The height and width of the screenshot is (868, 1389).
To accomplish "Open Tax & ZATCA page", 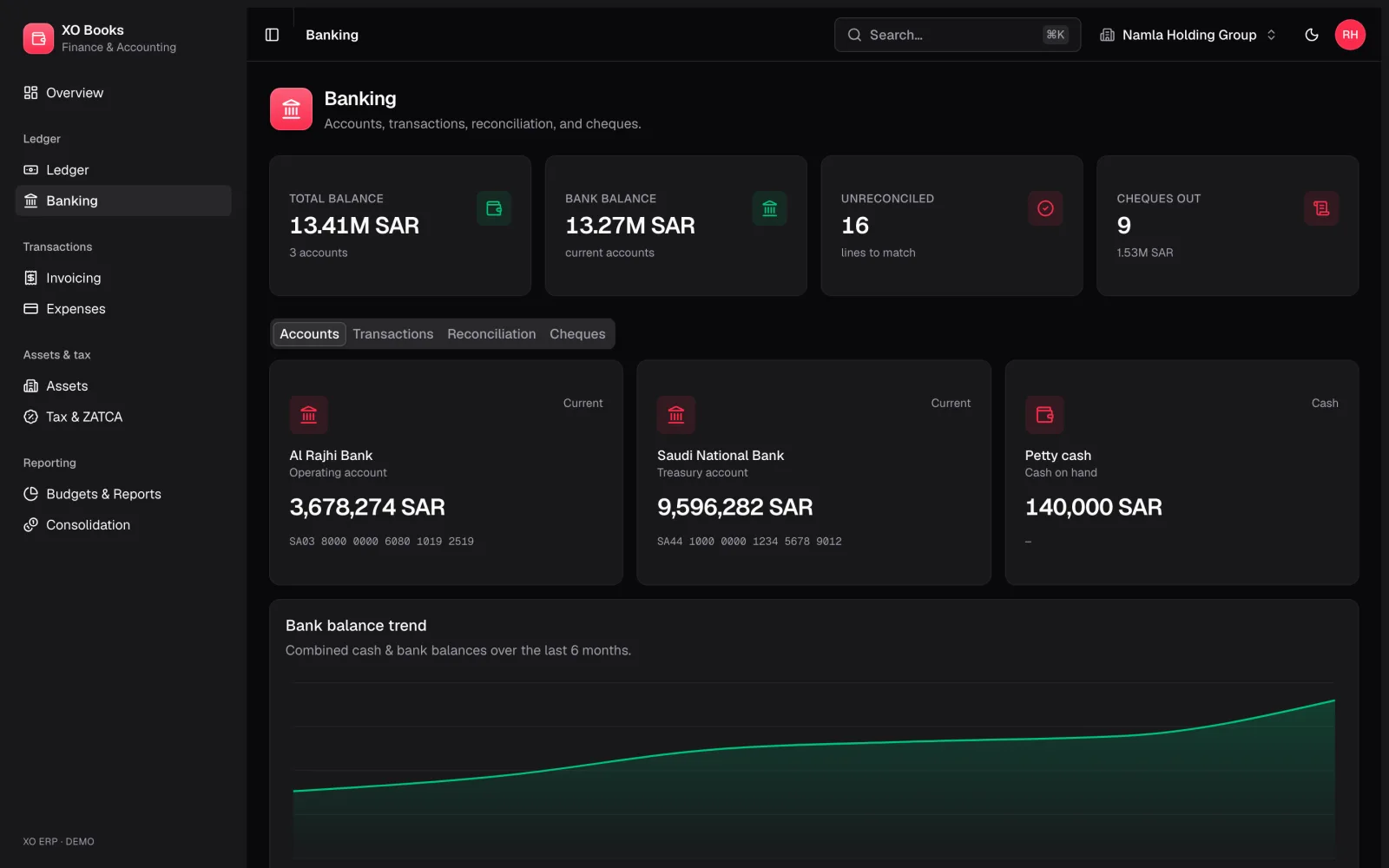I will pyautogui.click(x=123, y=417).
